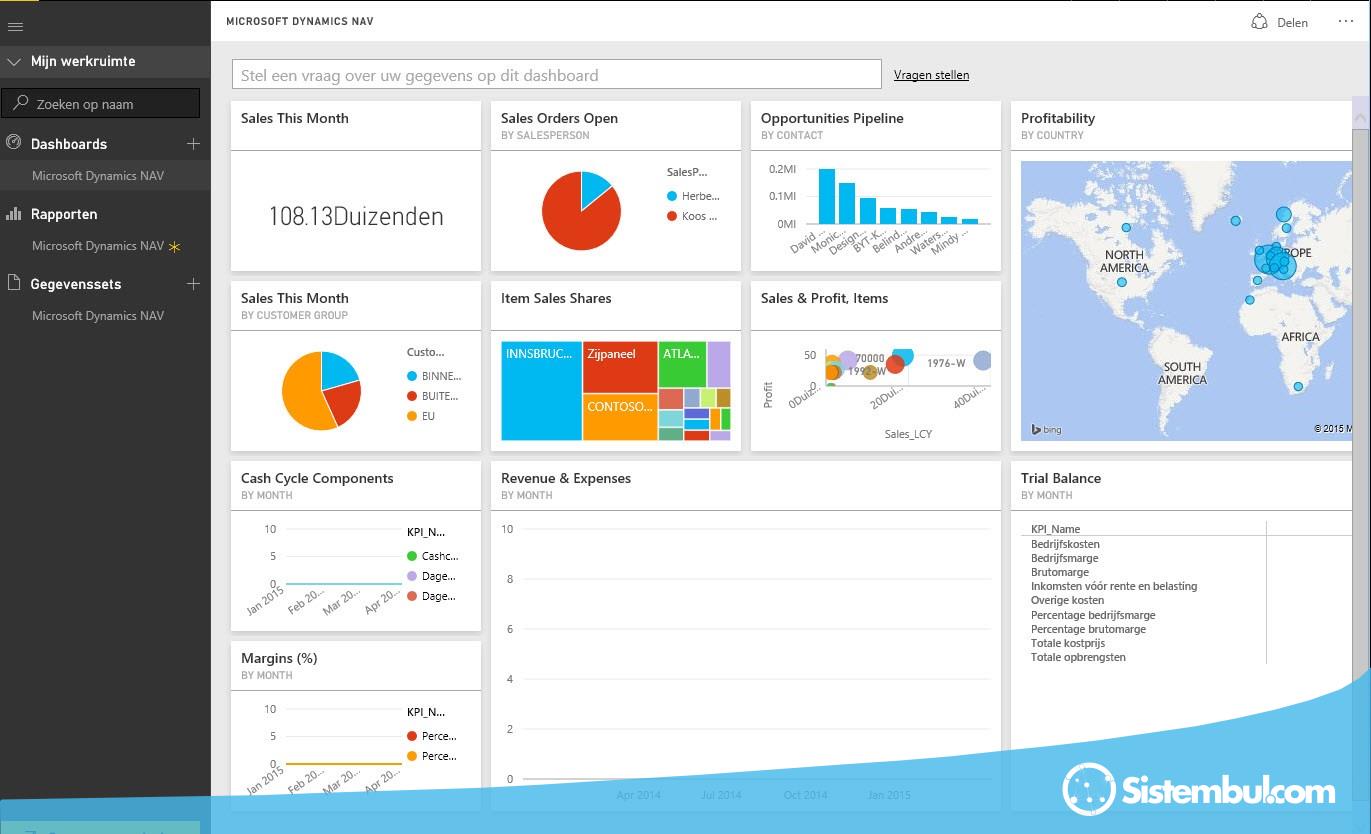Open the Sales & Profit, Items tile title

coord(824,298)
